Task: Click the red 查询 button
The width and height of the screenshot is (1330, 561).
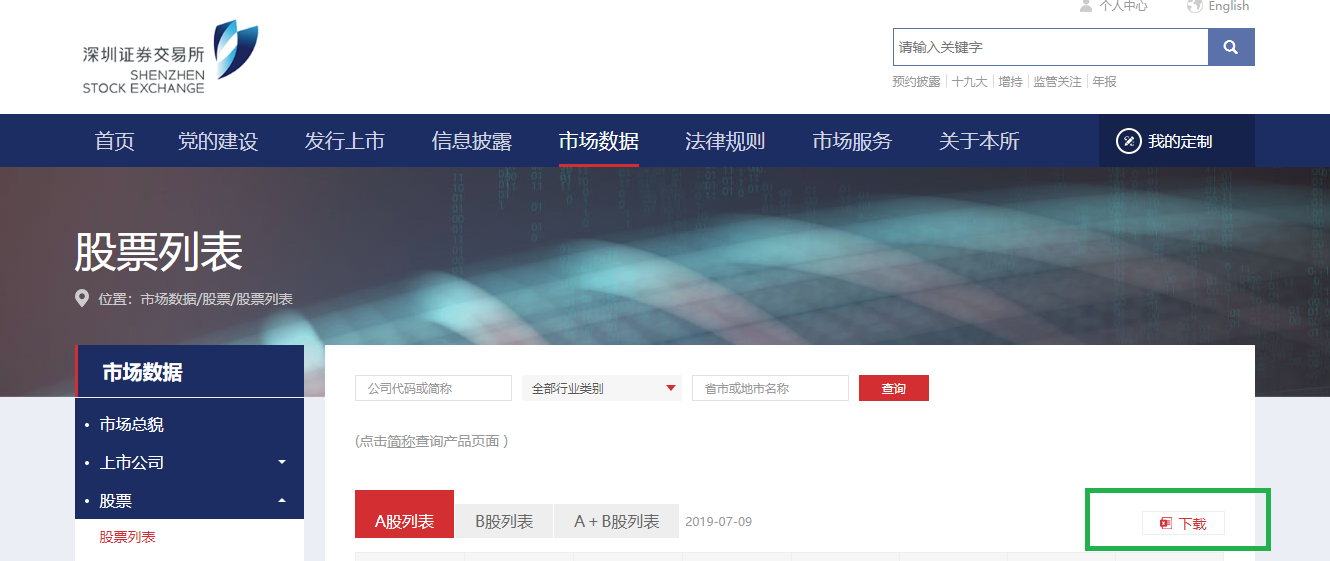Action: click(x=894, y=388)
